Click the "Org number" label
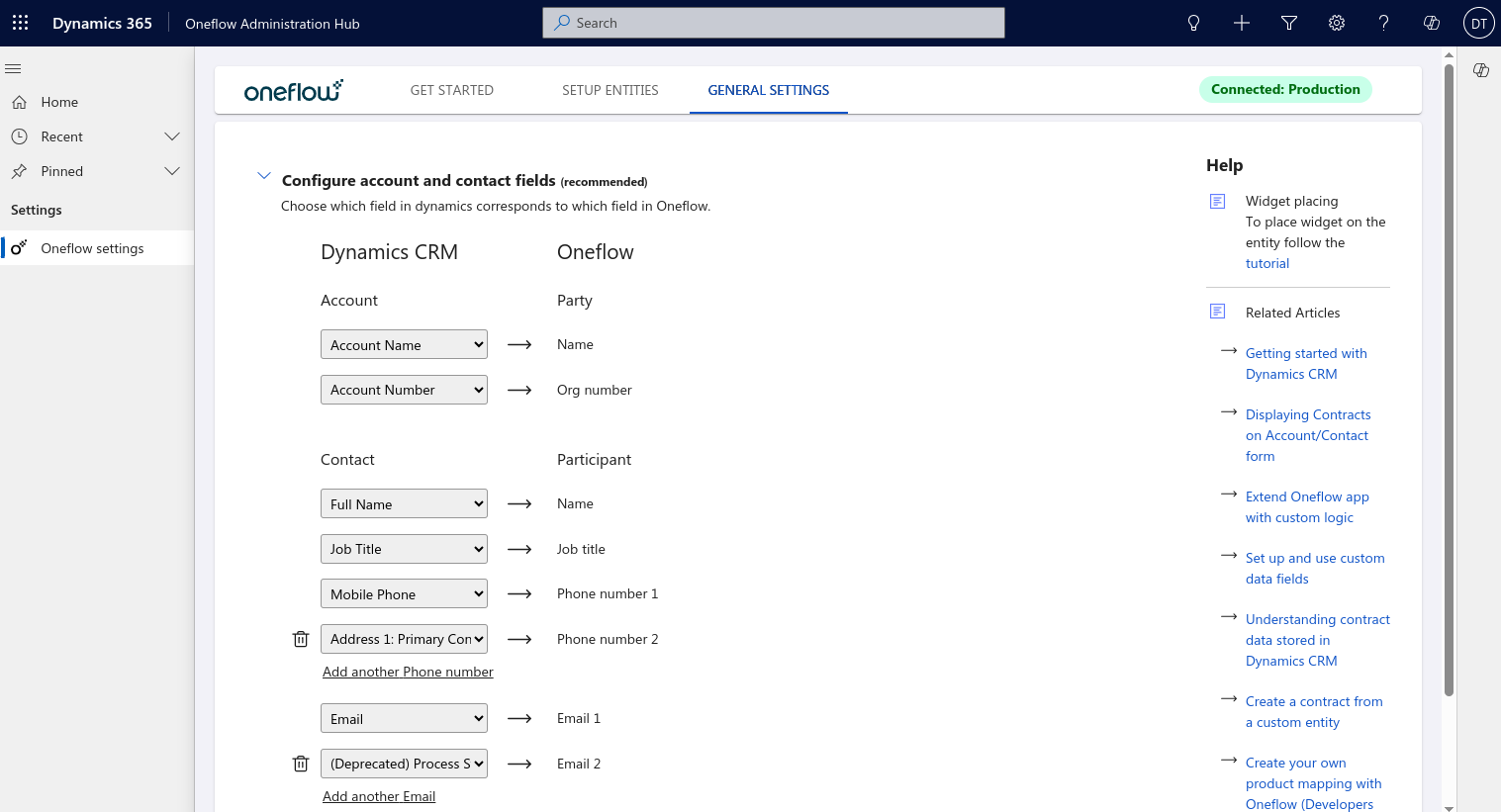 (x=594, y=390)
